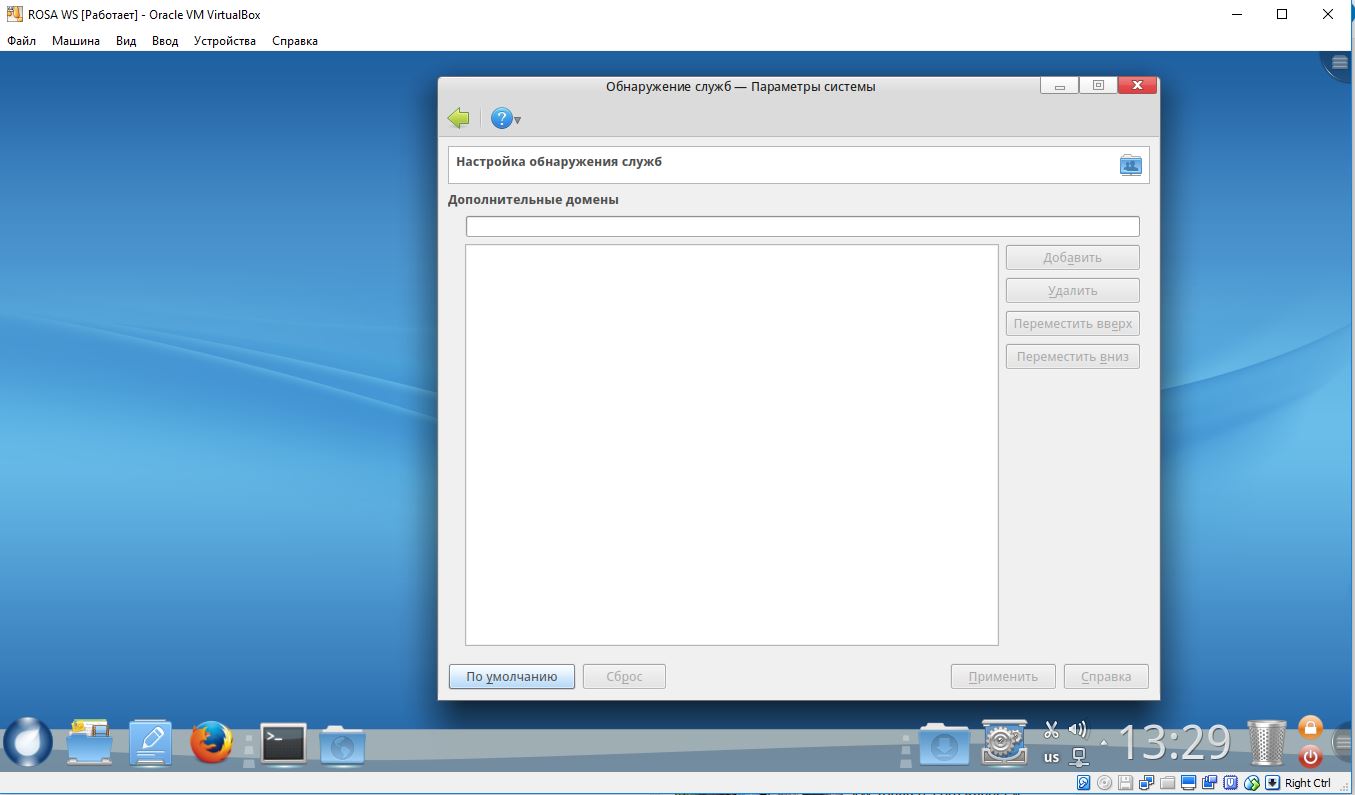Minimize the Обнаружение служб dialog
This screenshot has height=795, width=1355.
[x=1059, y=86]
